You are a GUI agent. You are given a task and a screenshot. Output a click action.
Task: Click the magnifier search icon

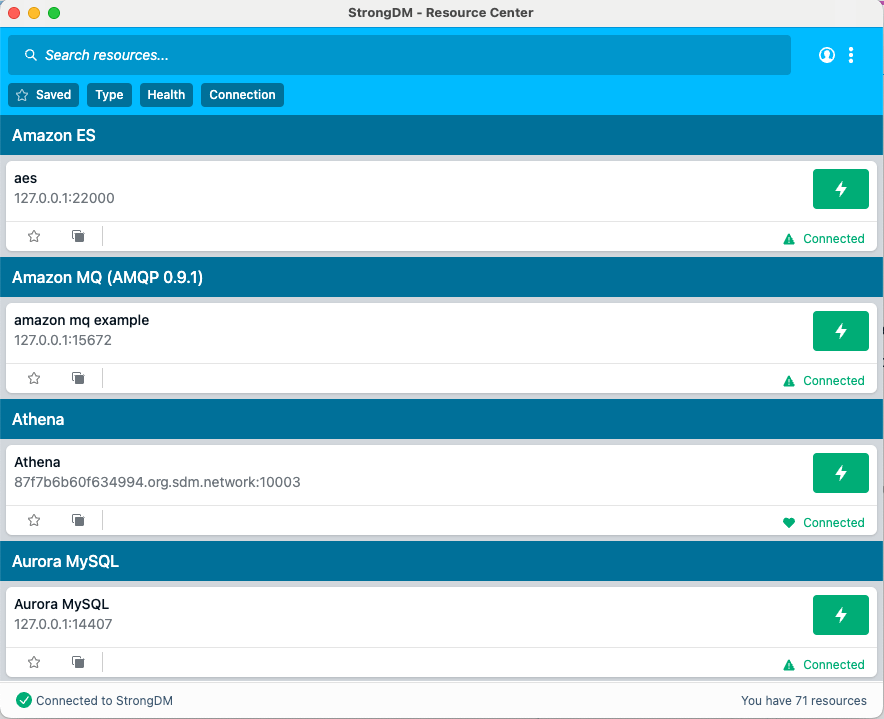pos(31,55)
